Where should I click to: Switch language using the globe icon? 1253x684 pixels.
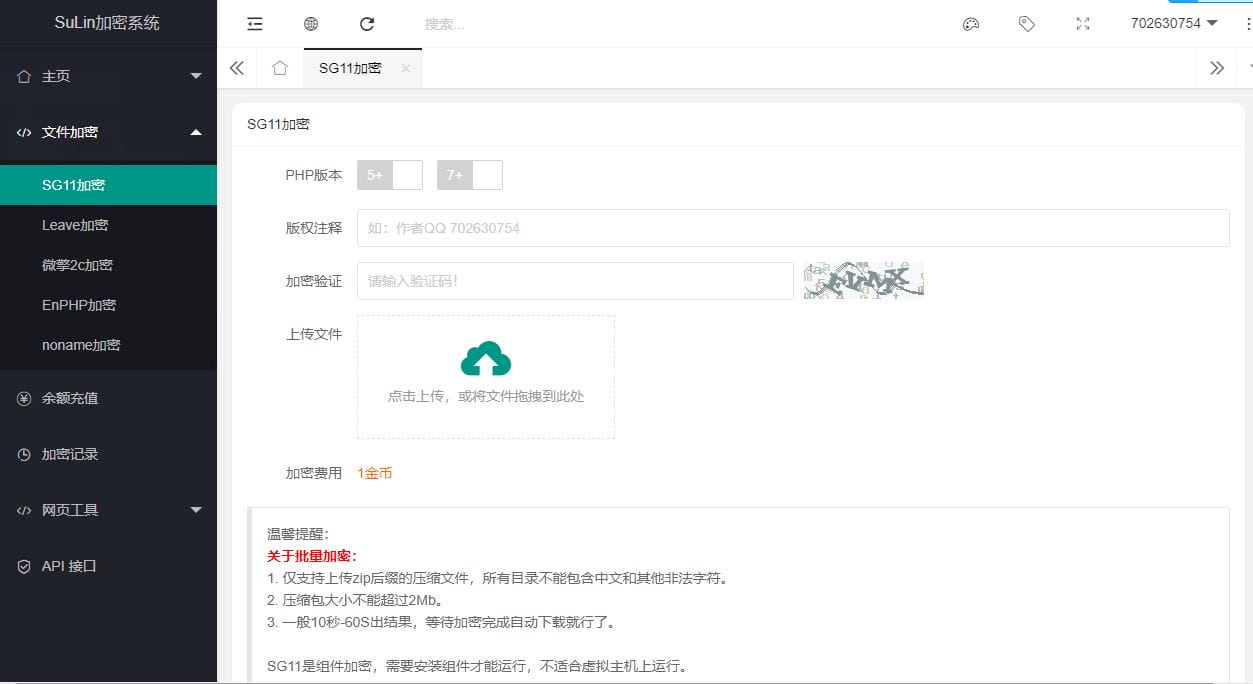(311, 23)
